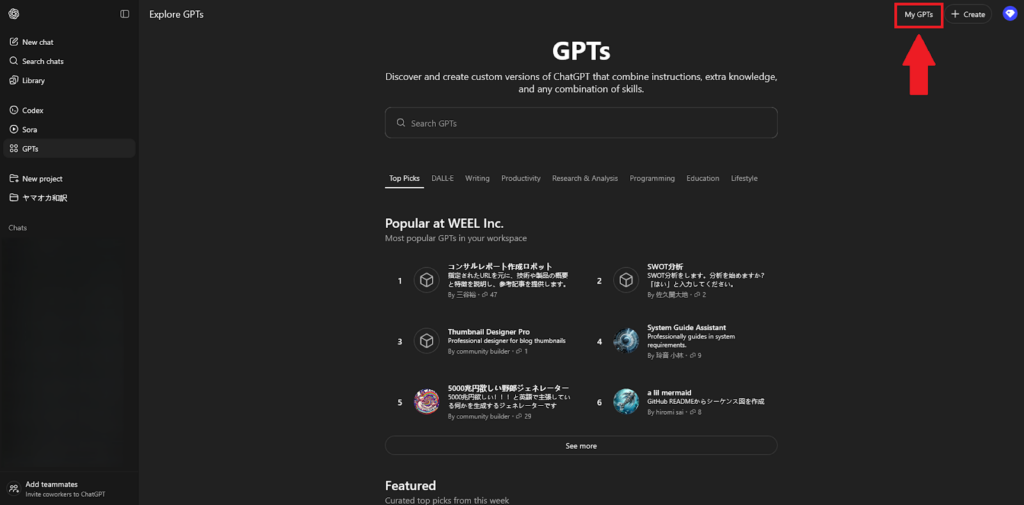This screenshot has height=505, width=1024.
Task: Click the magnifier icon in Search GPTs
Action: coord(401,123)
